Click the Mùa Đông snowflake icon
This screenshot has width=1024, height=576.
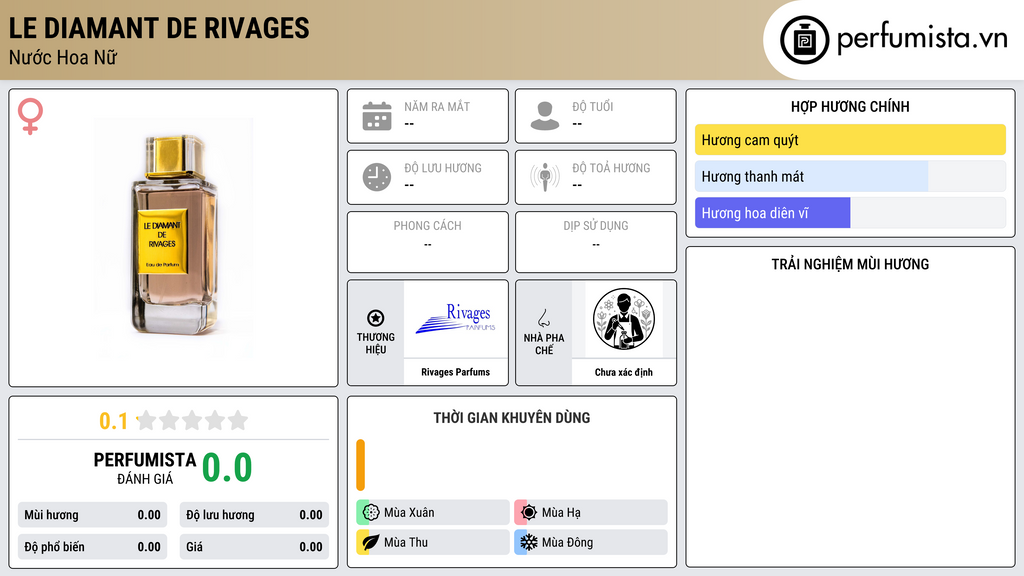tap(529, 542)
